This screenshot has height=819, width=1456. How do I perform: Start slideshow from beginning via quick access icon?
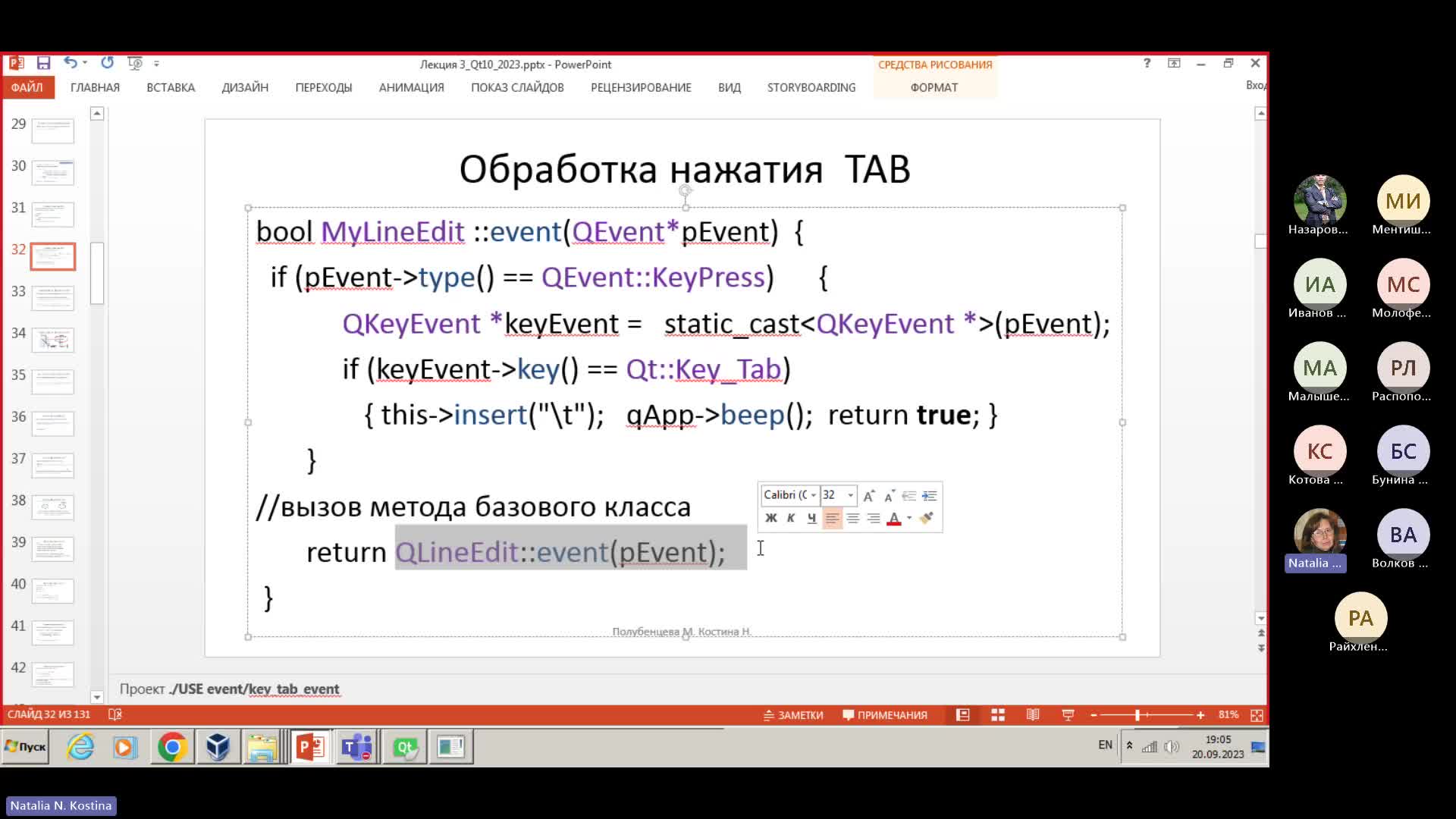(x=135, y=63)
